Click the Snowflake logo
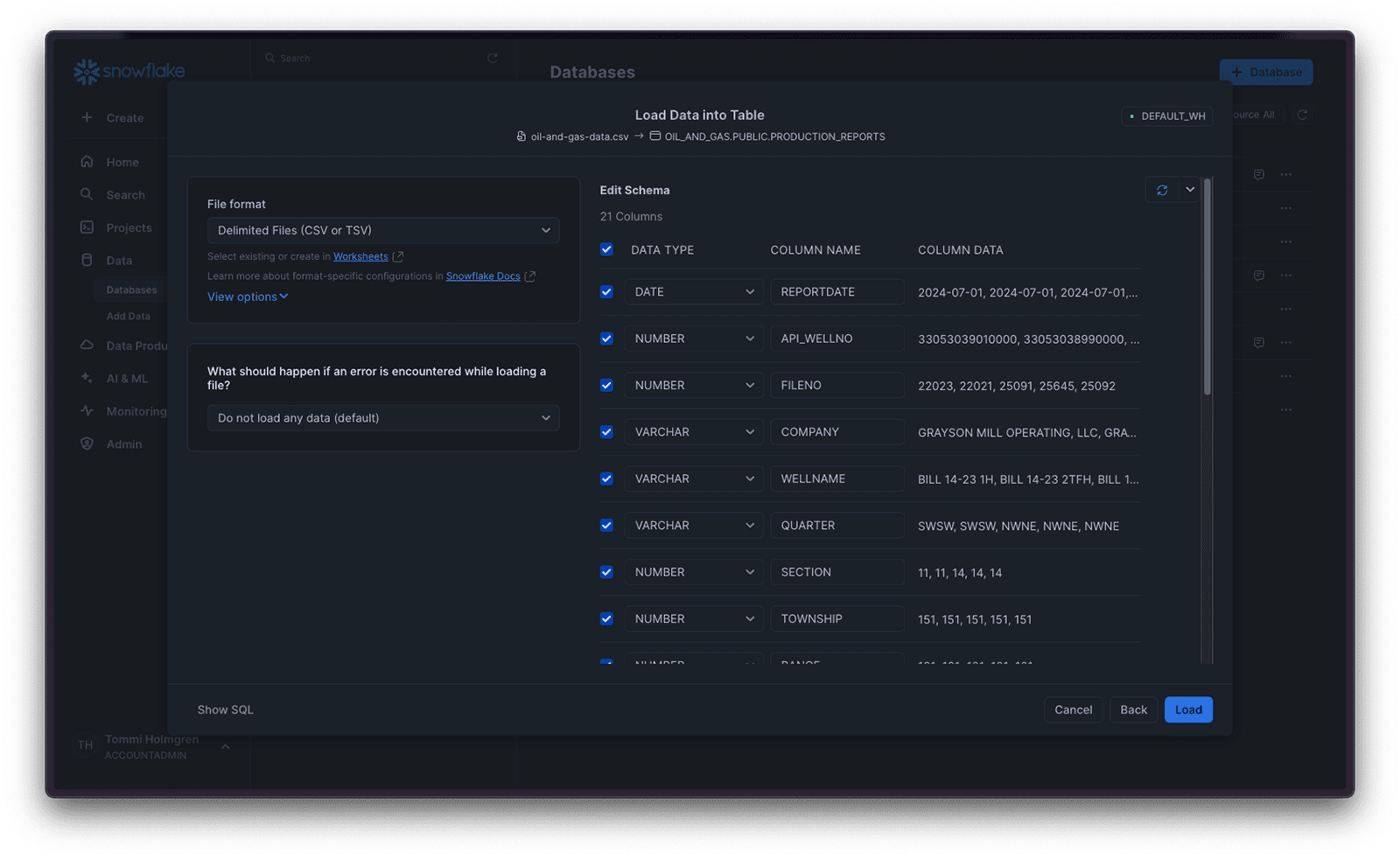1400x858 pixels. click(129, 71)
